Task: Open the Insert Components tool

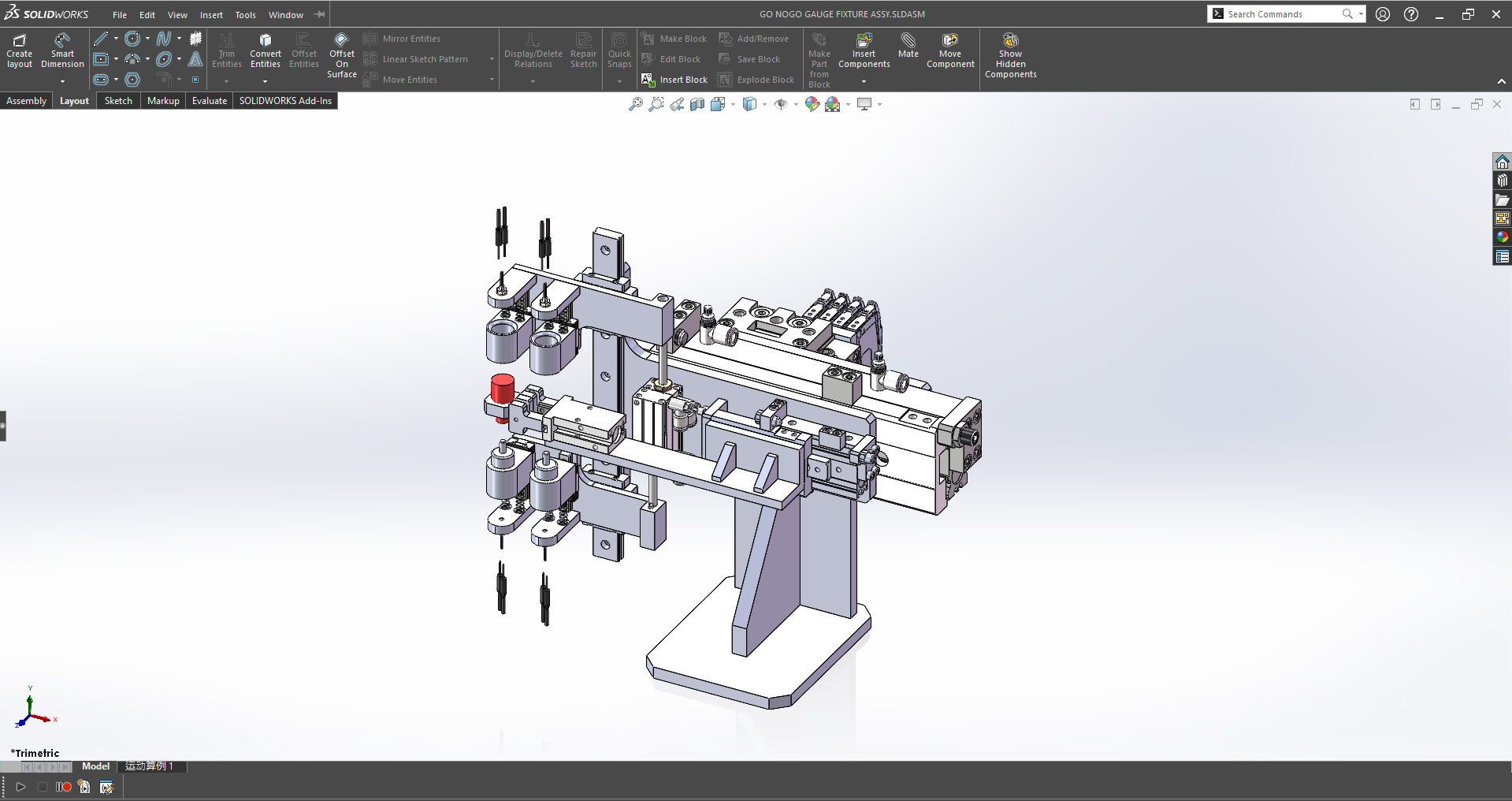Action: (864, 50)
